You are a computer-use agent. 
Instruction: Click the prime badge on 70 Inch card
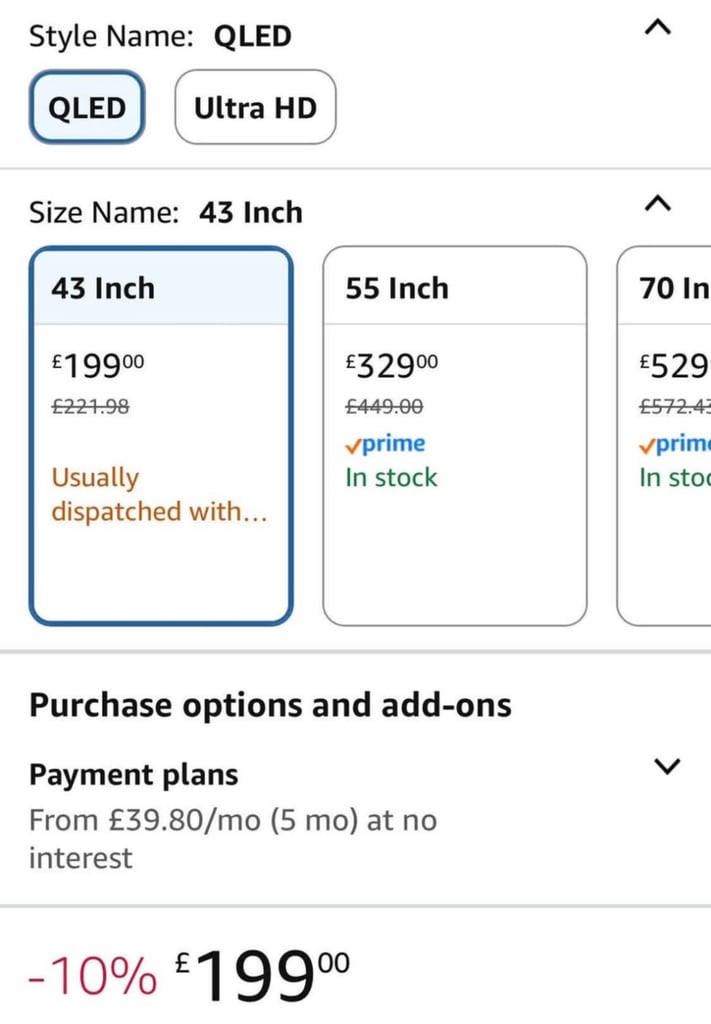[x=675, y=443]
